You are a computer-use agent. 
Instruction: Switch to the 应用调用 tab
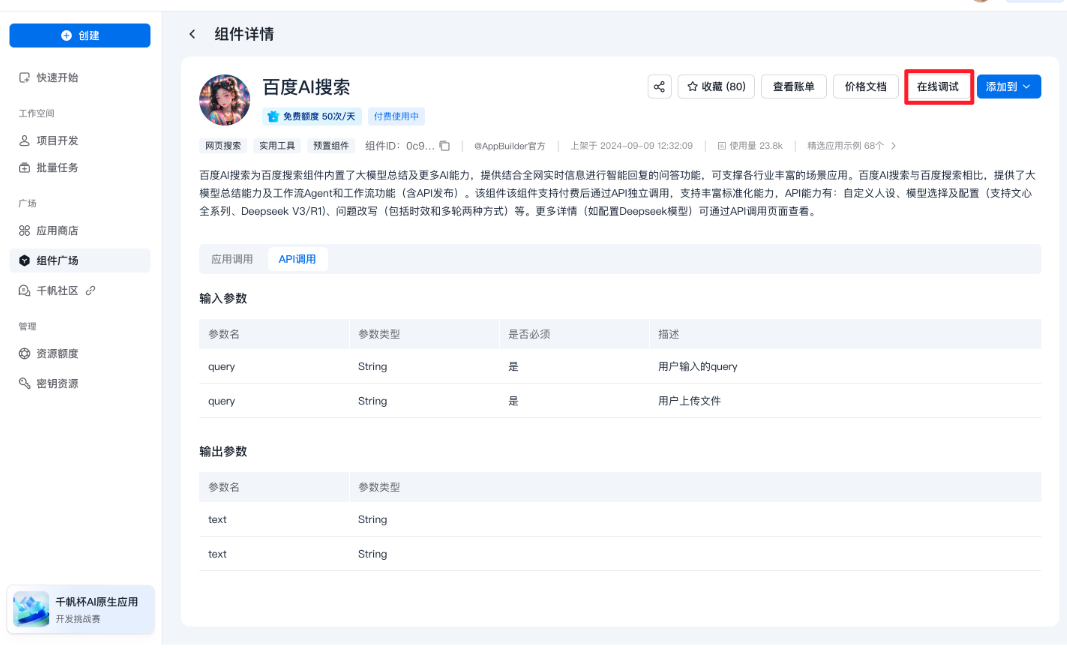(232, 259)
